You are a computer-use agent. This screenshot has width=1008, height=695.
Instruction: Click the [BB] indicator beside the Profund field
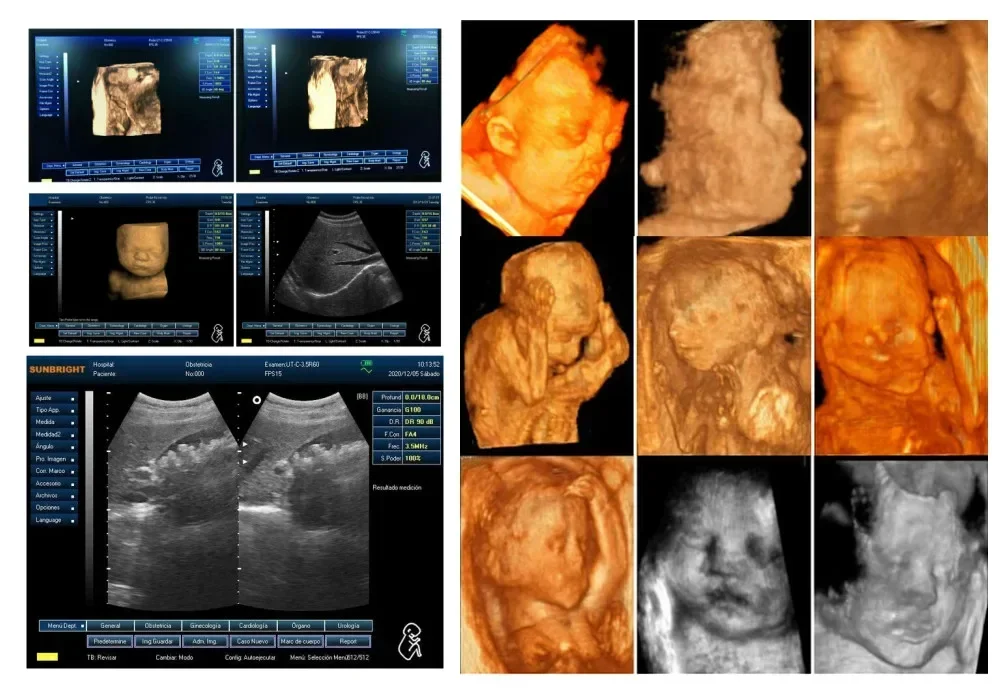(362, 397)
